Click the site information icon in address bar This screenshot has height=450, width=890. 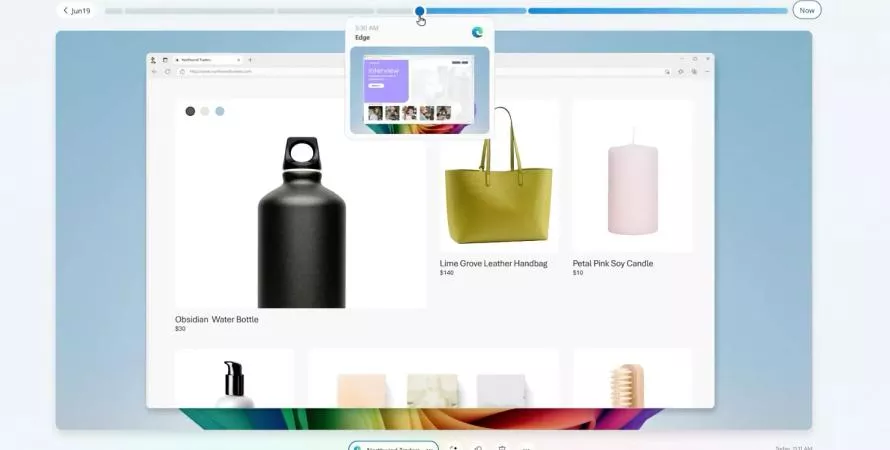pyautogui.click(x=182, y=72)
